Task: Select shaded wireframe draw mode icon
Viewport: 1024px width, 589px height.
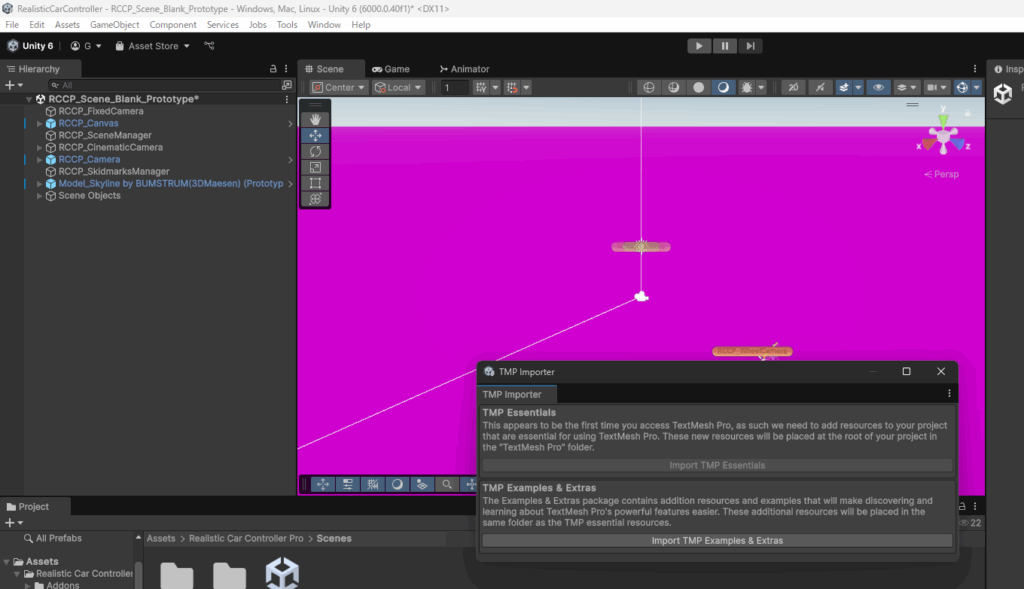Action: (673, 88)
